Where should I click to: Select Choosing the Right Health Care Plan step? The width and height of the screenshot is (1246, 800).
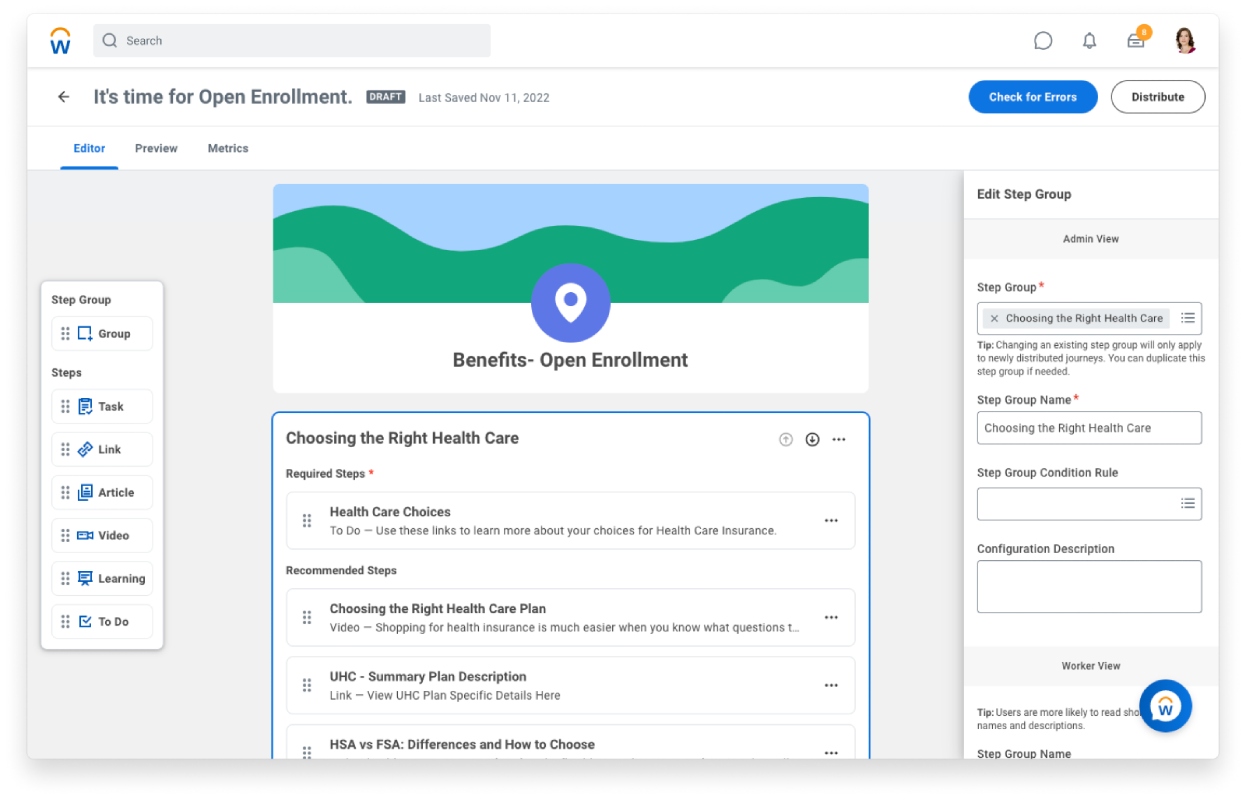pos(570,618)
